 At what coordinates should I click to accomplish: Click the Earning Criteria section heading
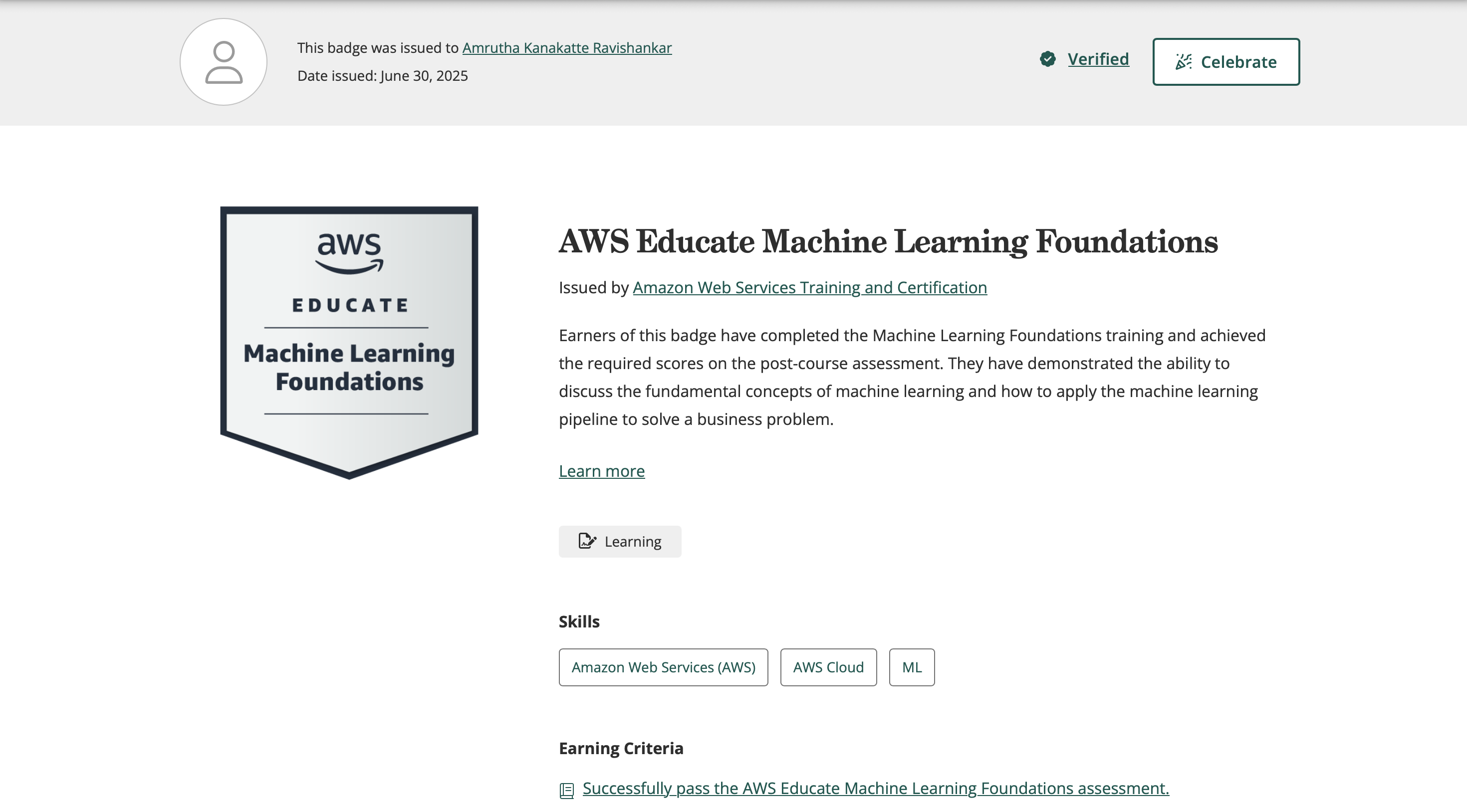621,748
